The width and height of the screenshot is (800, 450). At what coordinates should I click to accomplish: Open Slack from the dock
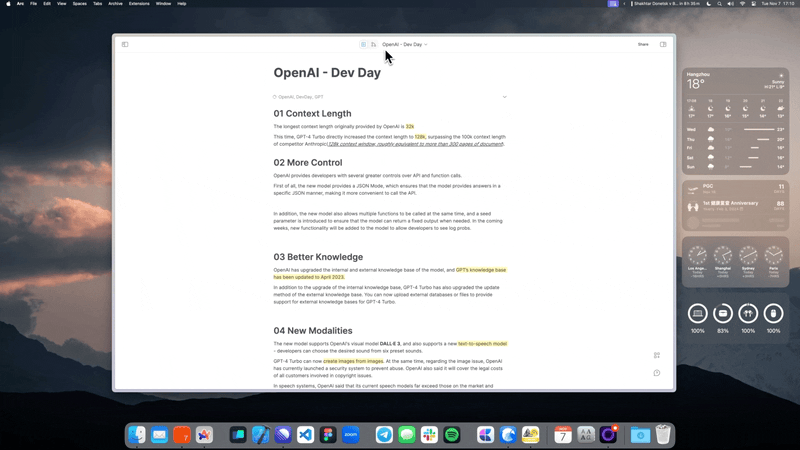(x=429, y=435)
